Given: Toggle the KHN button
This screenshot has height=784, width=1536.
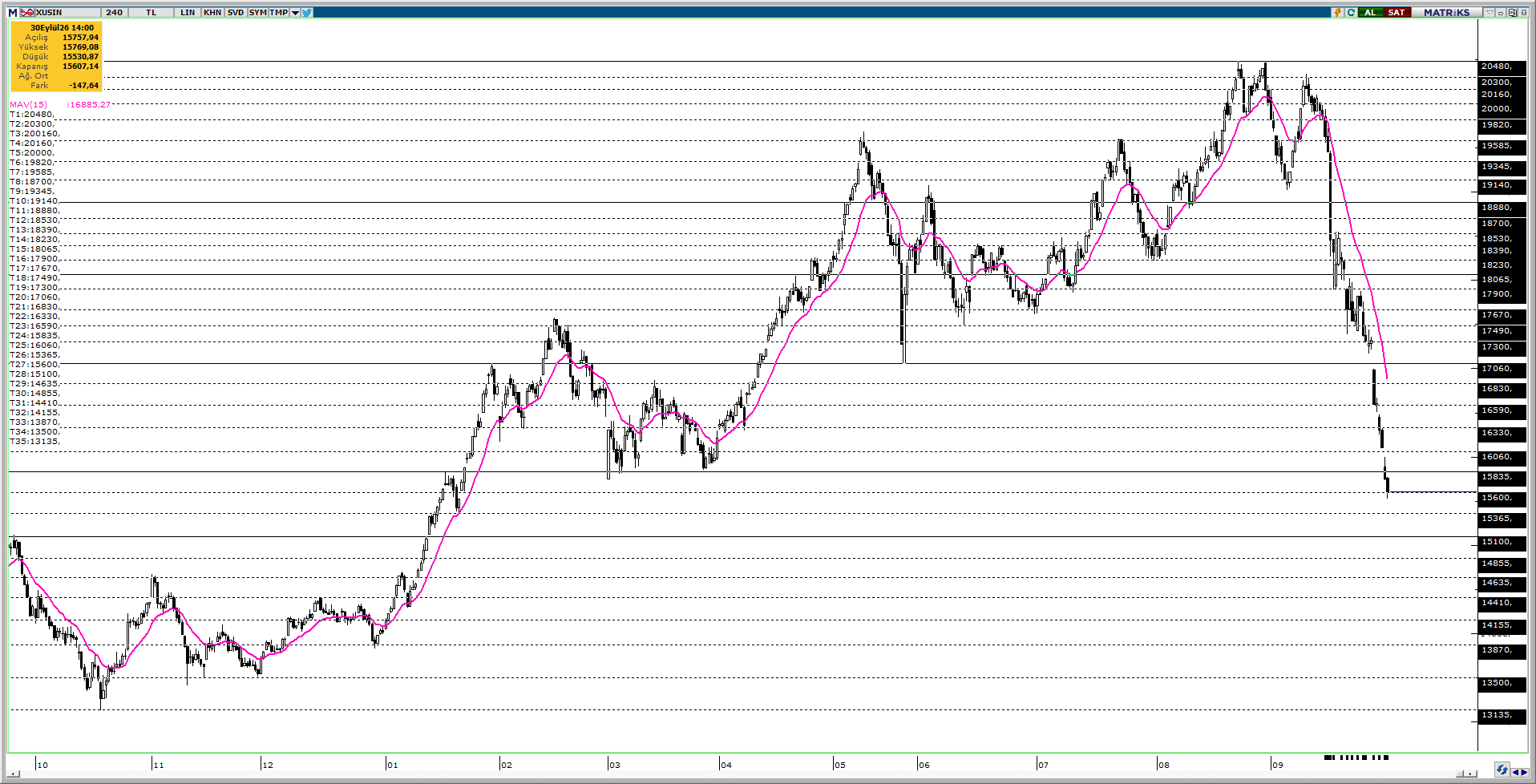Looking at the screenshot, I should tap(212, 13).
